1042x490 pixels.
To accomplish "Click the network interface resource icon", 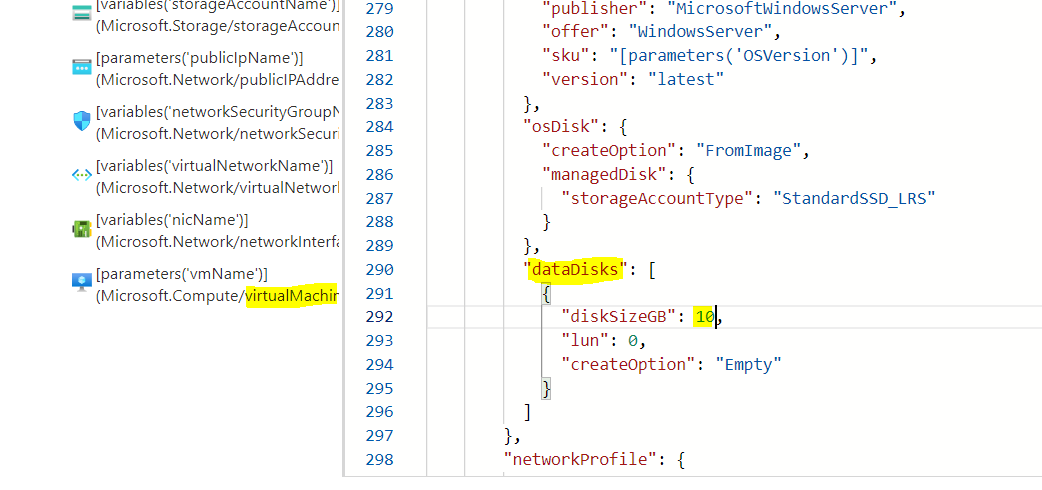I will tap(82, 229).
